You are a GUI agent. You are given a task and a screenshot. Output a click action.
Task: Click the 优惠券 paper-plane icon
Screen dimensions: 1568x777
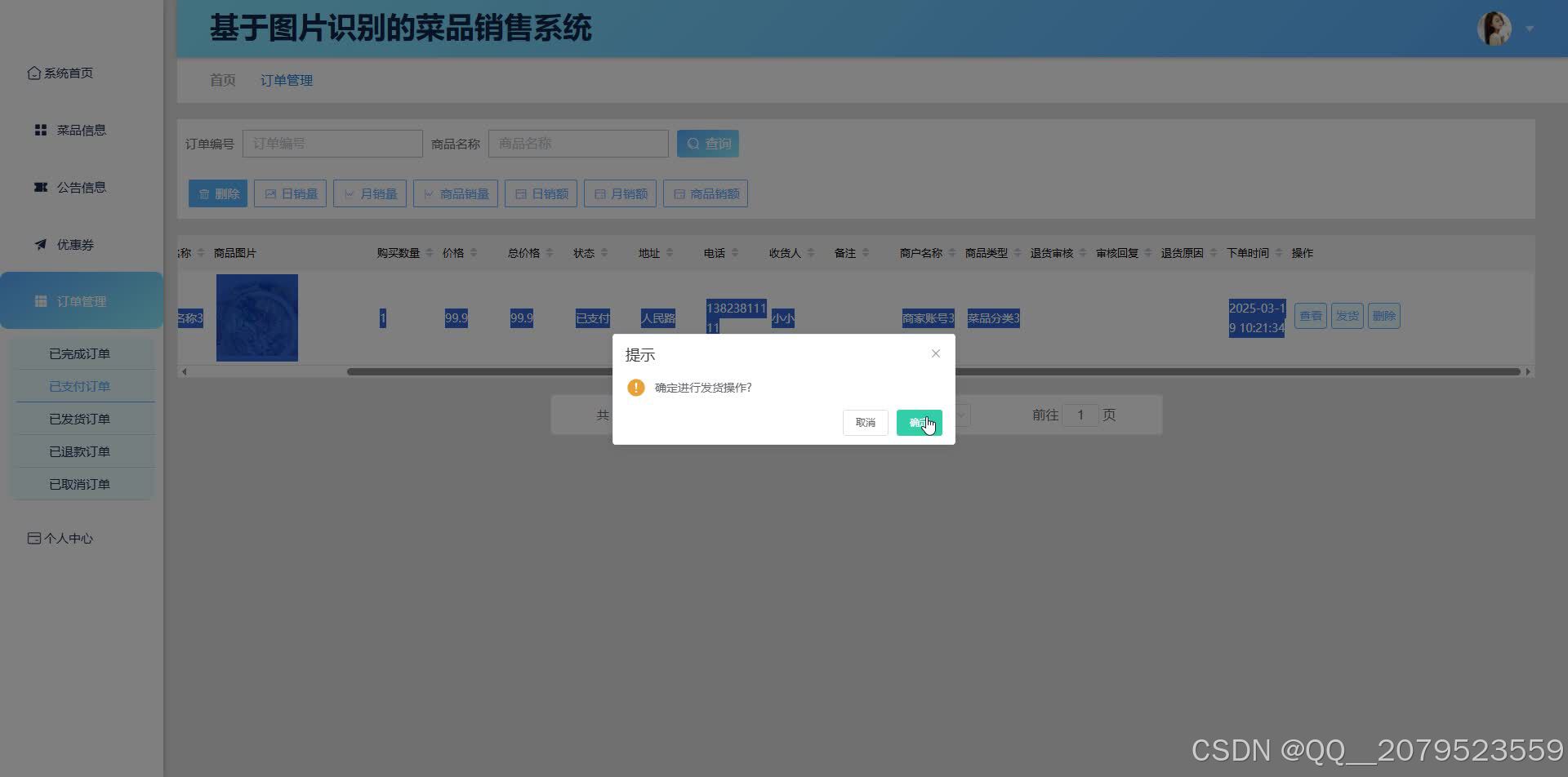tap(40, 244)
